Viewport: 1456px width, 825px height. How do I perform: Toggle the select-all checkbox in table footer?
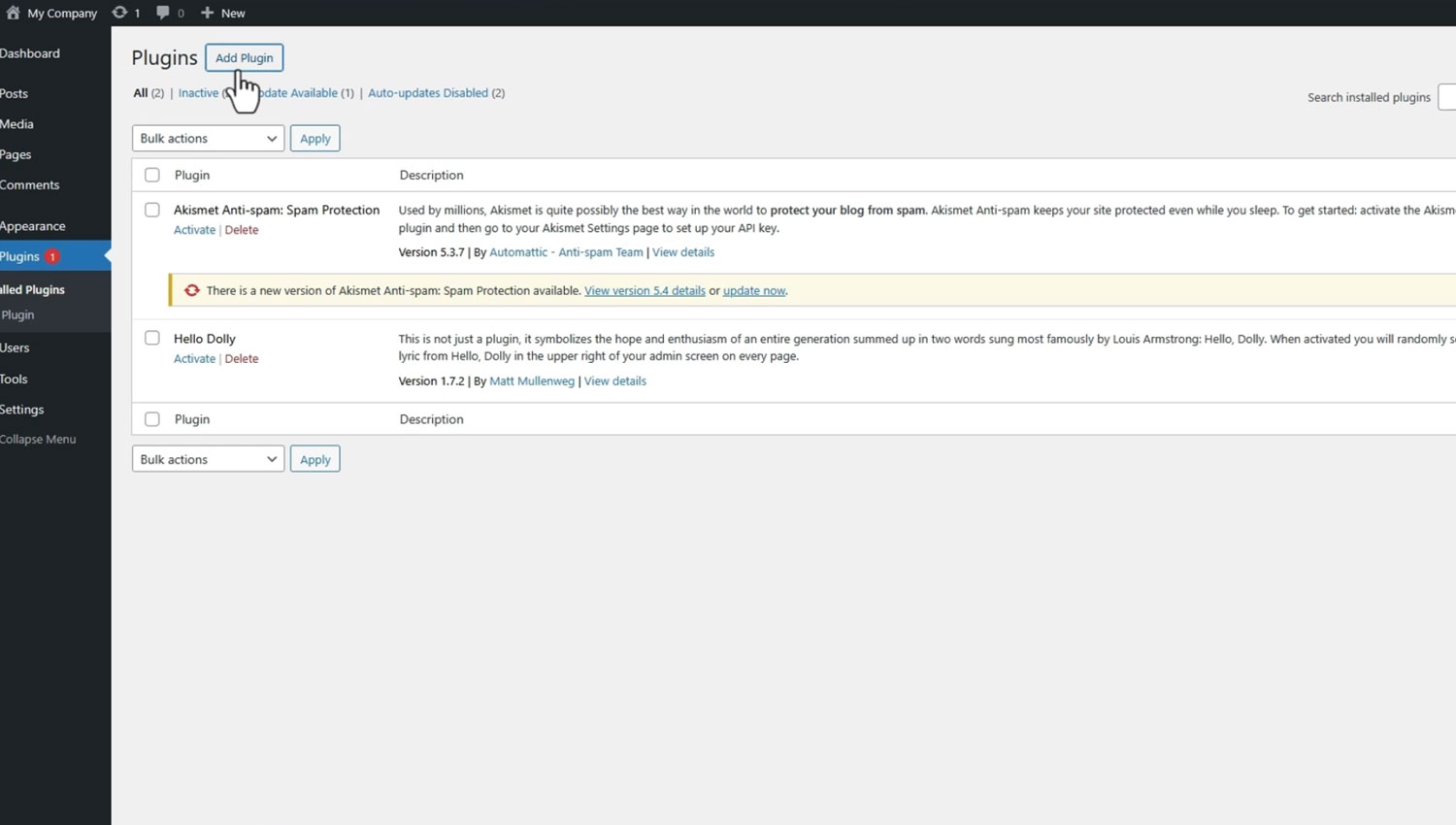pos(152,419)
